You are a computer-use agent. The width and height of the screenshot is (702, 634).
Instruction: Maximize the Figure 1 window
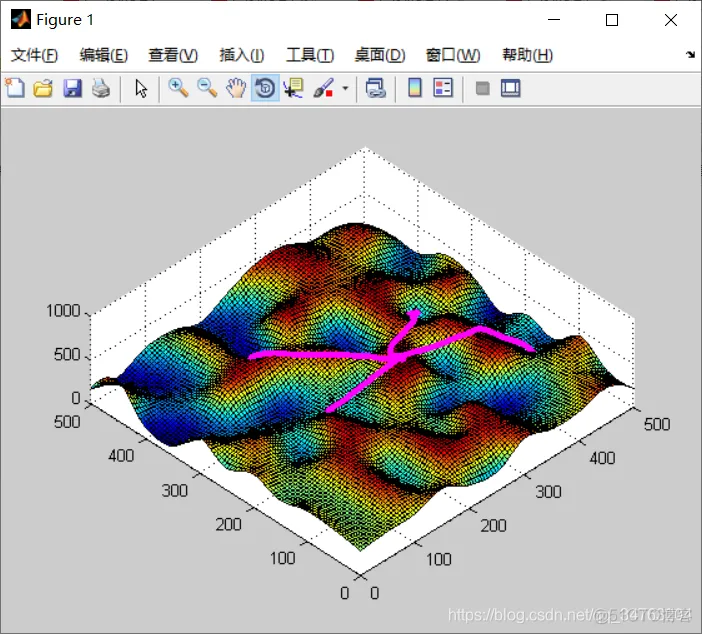[x=612, y=20]
